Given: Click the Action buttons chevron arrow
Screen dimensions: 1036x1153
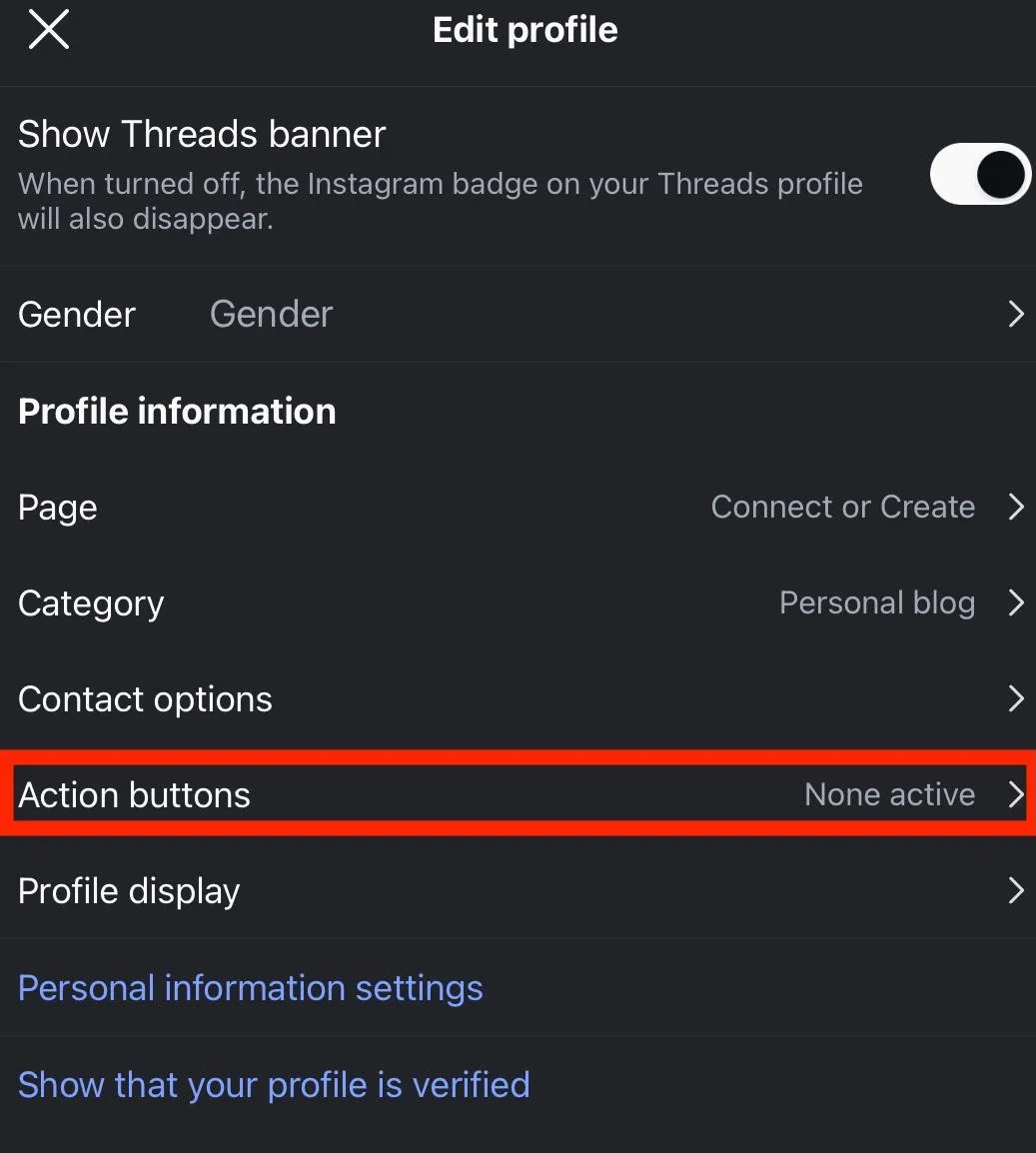Looking at the screenshot, I should pos(1015,794).
